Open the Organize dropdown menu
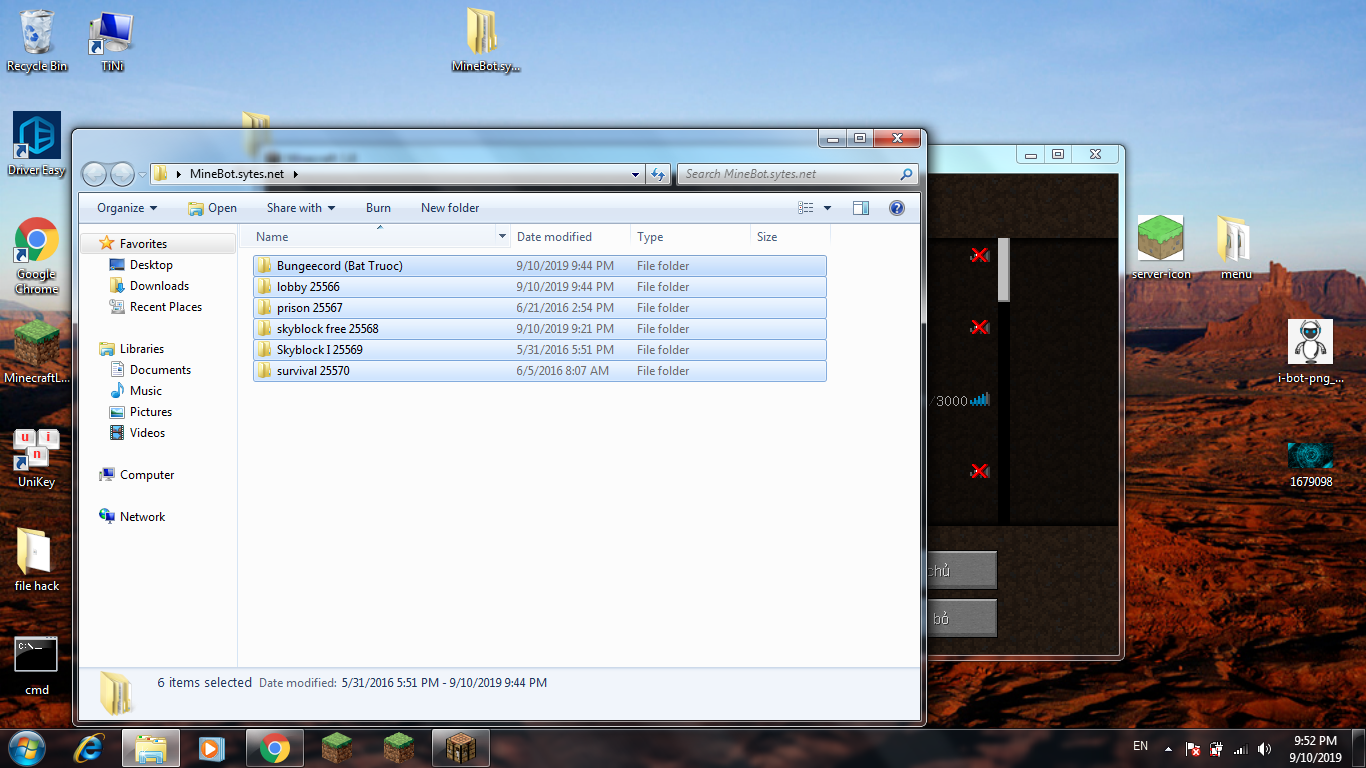This screenshot has width=1366, height=768. point(127,208)
